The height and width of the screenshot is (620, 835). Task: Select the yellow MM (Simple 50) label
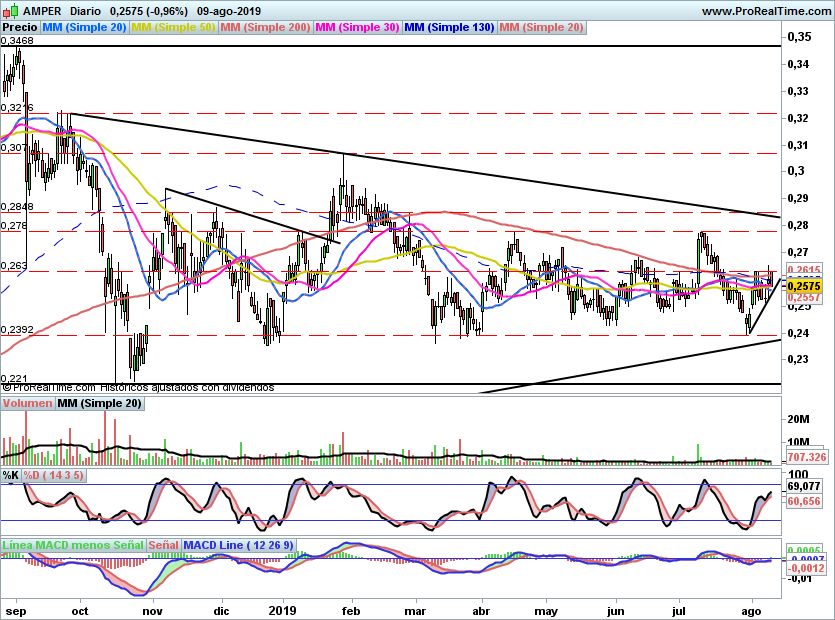(x=173, y=28)
